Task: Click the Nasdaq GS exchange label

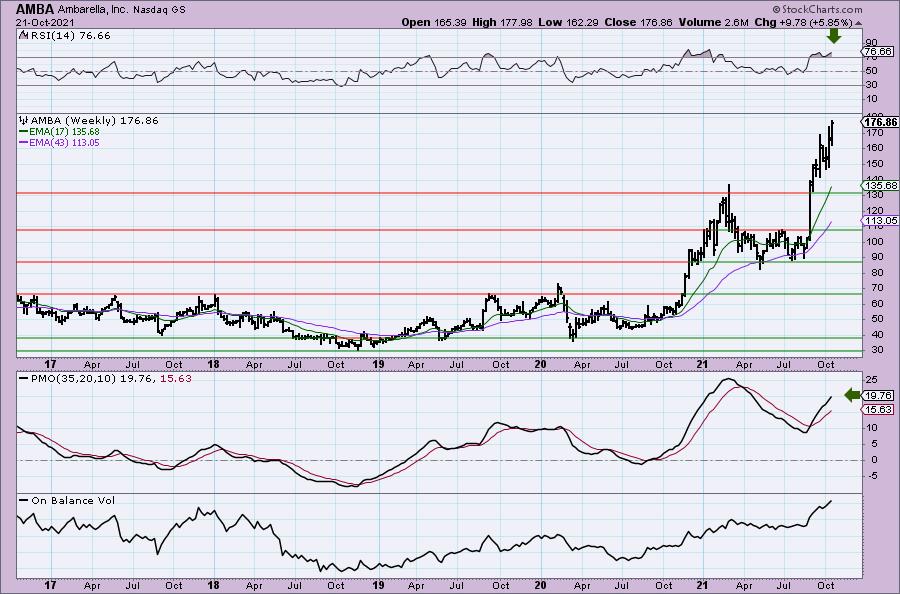Action: click(160, 10)
